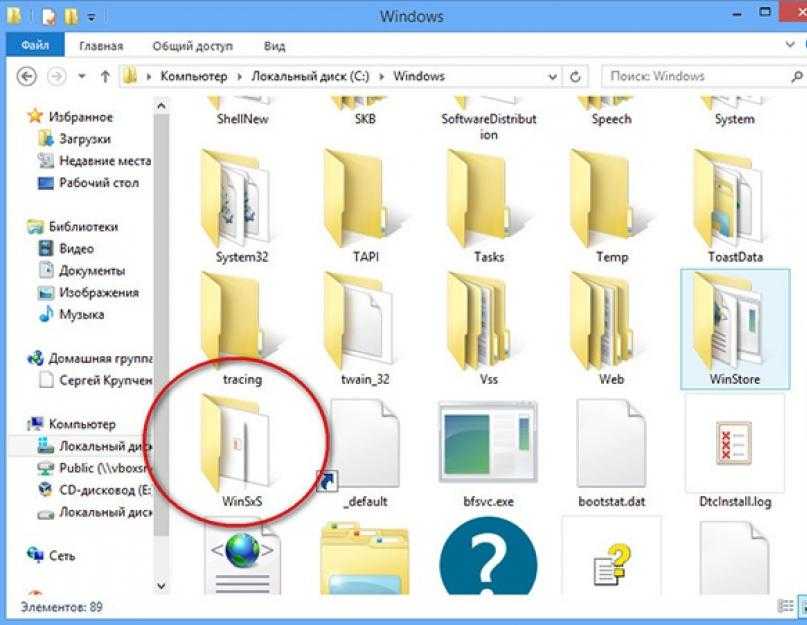The image size is (807, 625).
Task: Open the System32 folder icon
Action: tap(235, 199)
